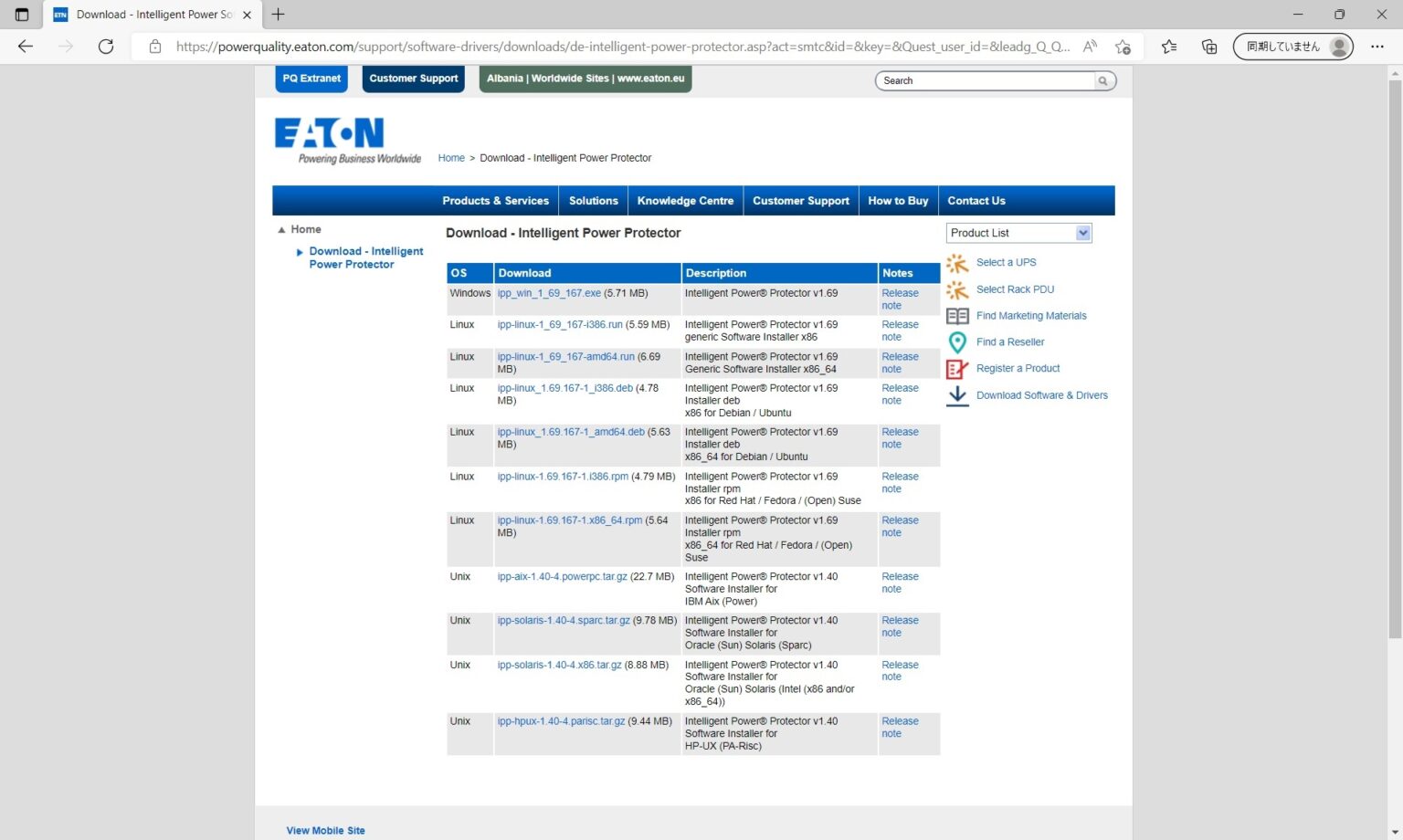Click the Download Software & Drivers arrow icon
Screen dimensions: 1403x840
tap(956, 395)
